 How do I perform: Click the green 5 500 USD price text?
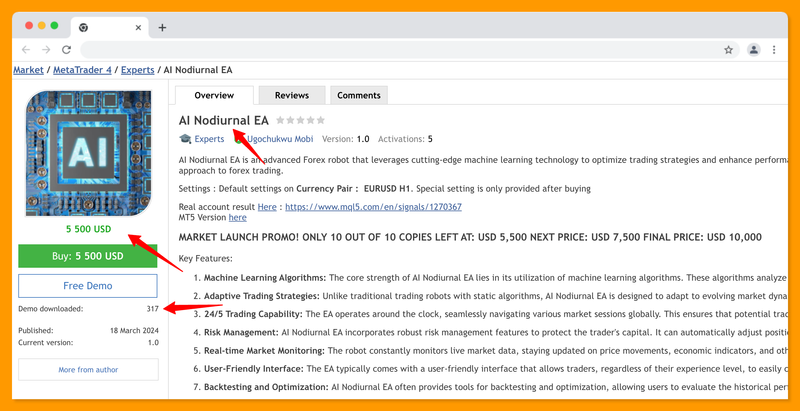point(88,229)
